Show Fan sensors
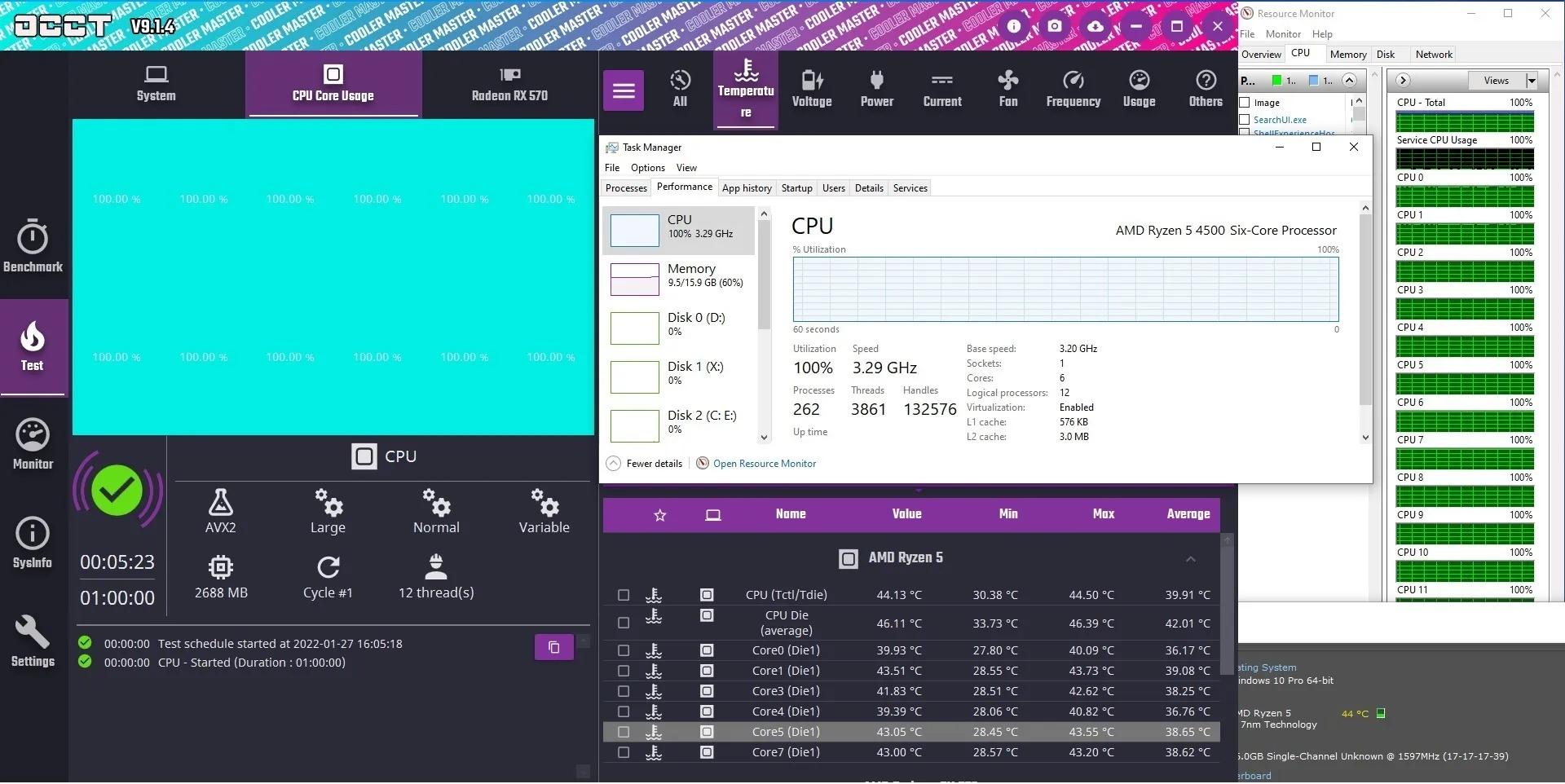Image resolution: width=1565 pixels, height=784 pixels. point(1008,89)
